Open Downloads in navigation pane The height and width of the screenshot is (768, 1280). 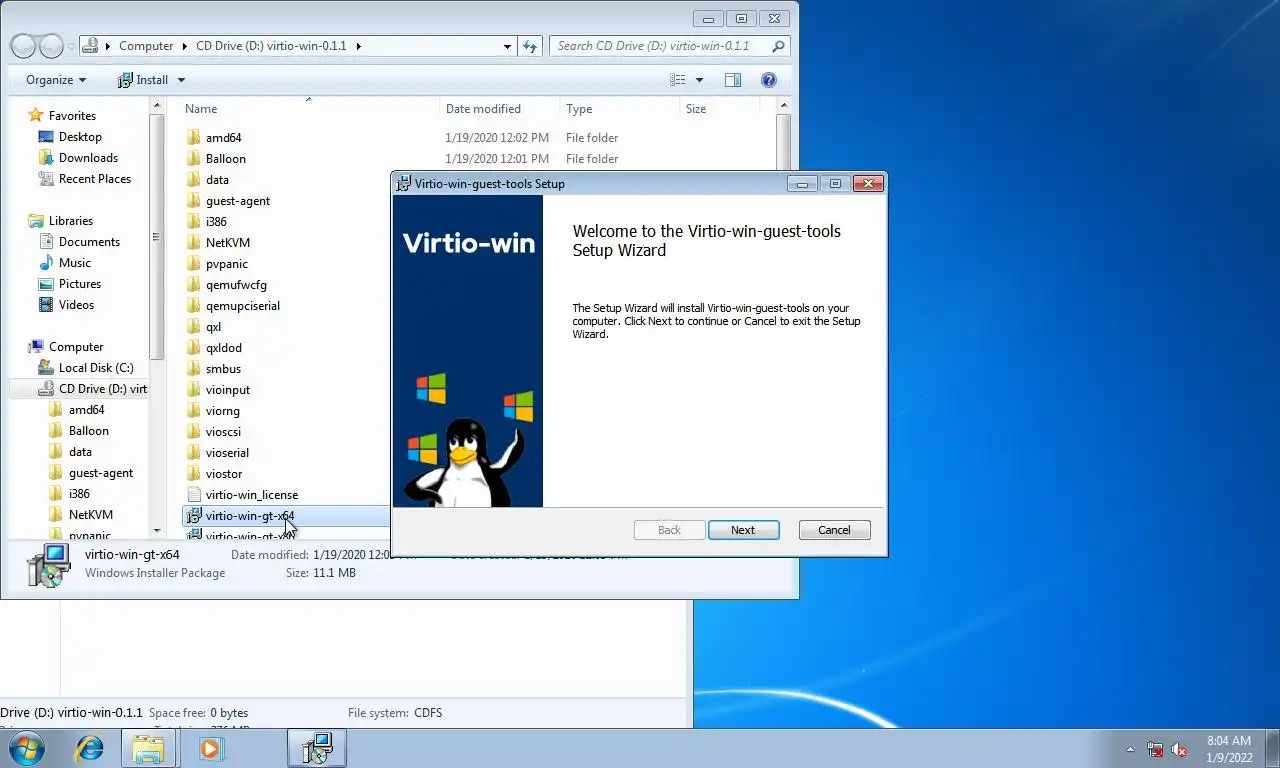pyautogui.click(x=88, y=158)
